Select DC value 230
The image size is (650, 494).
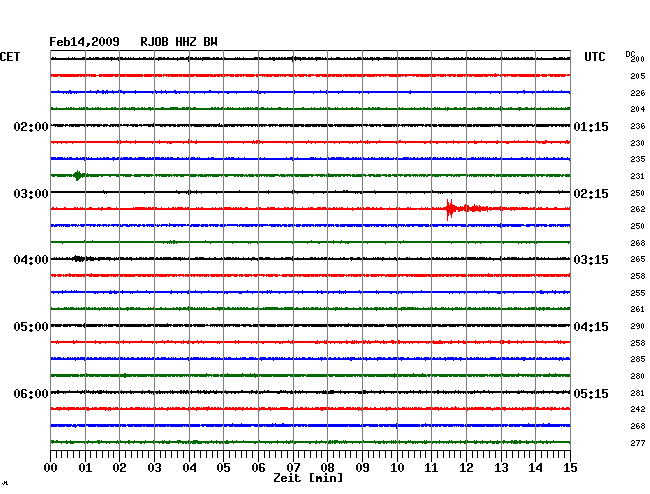(x=638, y=143)
